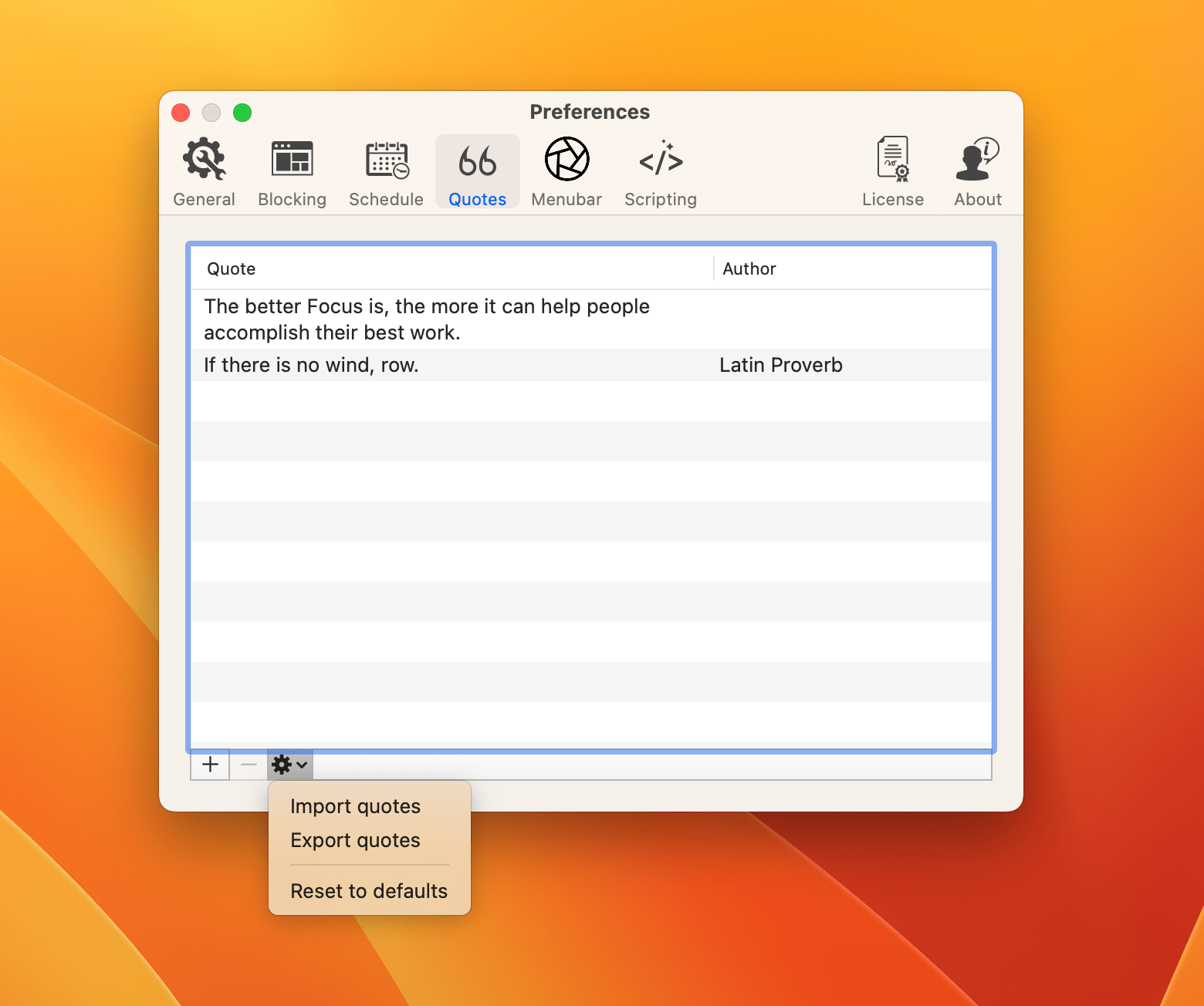Image resolution: width=1204 pixels, height=1006 pixels.
Task: Choose Reset to defaults menu item
Action: pyautogui.click(x=370, y=891)
